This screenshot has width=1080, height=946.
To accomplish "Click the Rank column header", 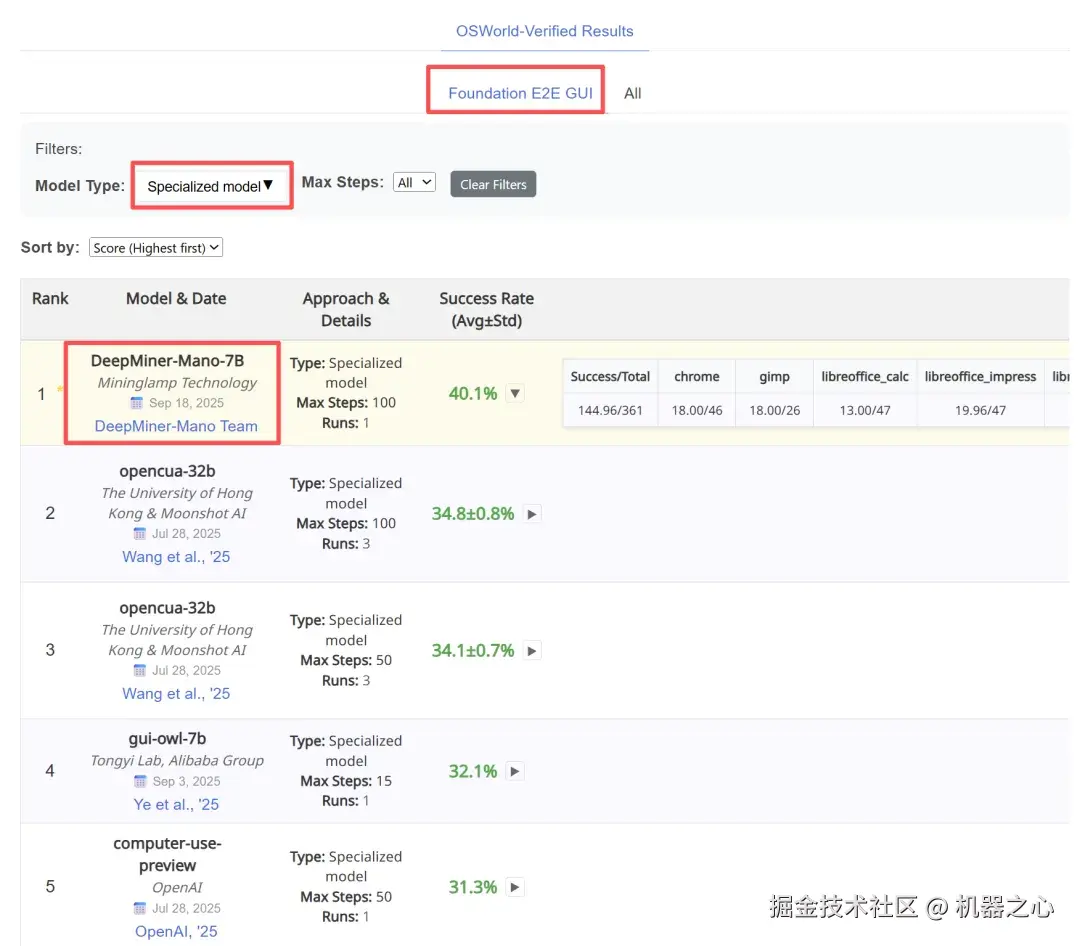I will click(50, 298).
